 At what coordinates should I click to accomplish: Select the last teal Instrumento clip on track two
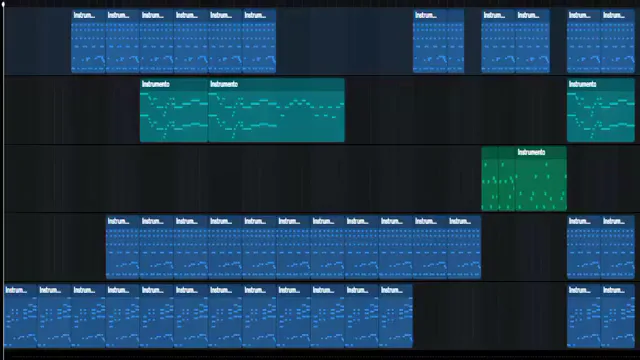pyautogui.click(x=600, y=110)
